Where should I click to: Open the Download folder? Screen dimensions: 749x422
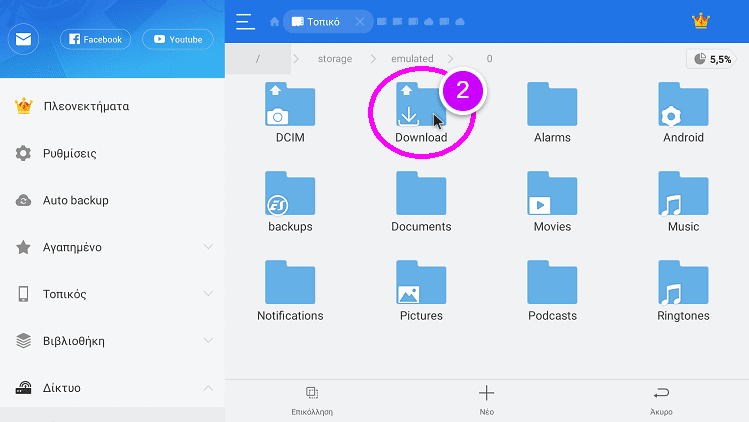(421, 112)
